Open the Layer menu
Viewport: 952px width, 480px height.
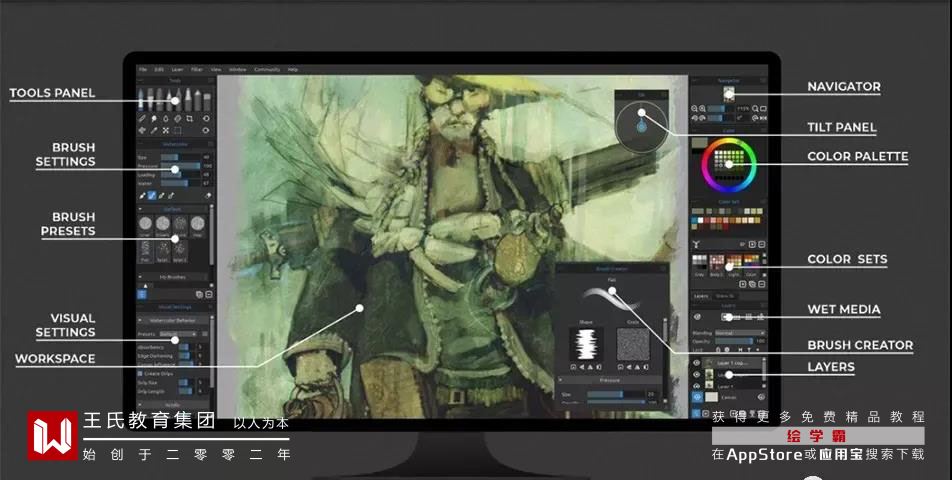177,70
